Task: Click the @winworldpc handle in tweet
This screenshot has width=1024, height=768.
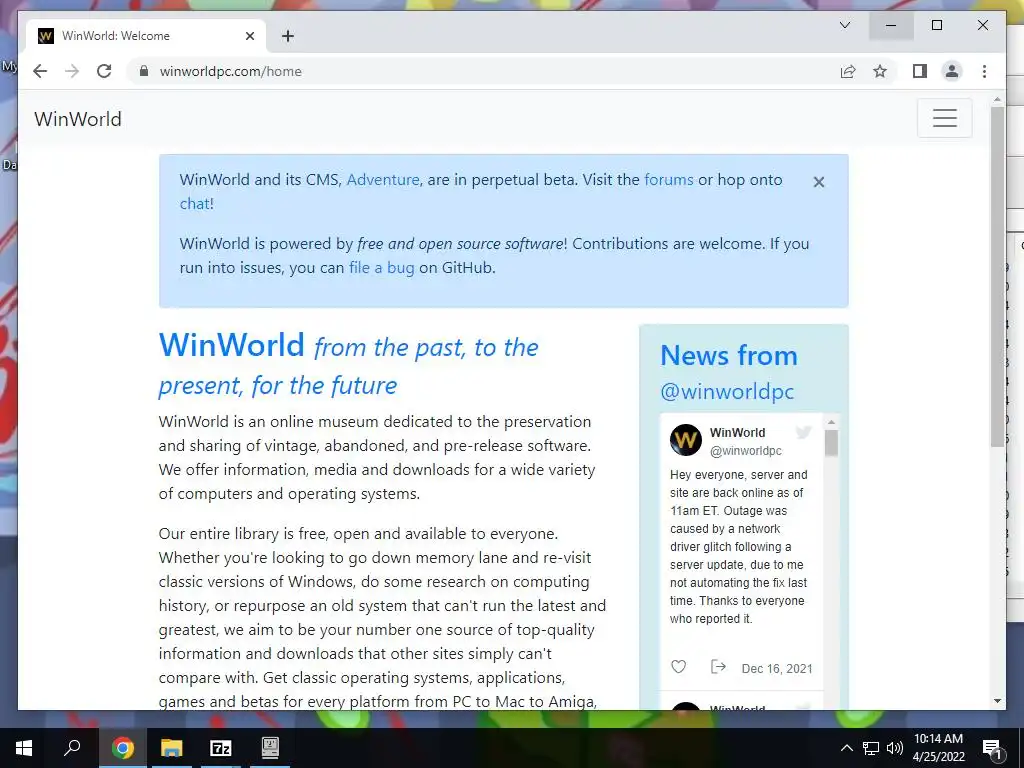Action: coord(746,451)
